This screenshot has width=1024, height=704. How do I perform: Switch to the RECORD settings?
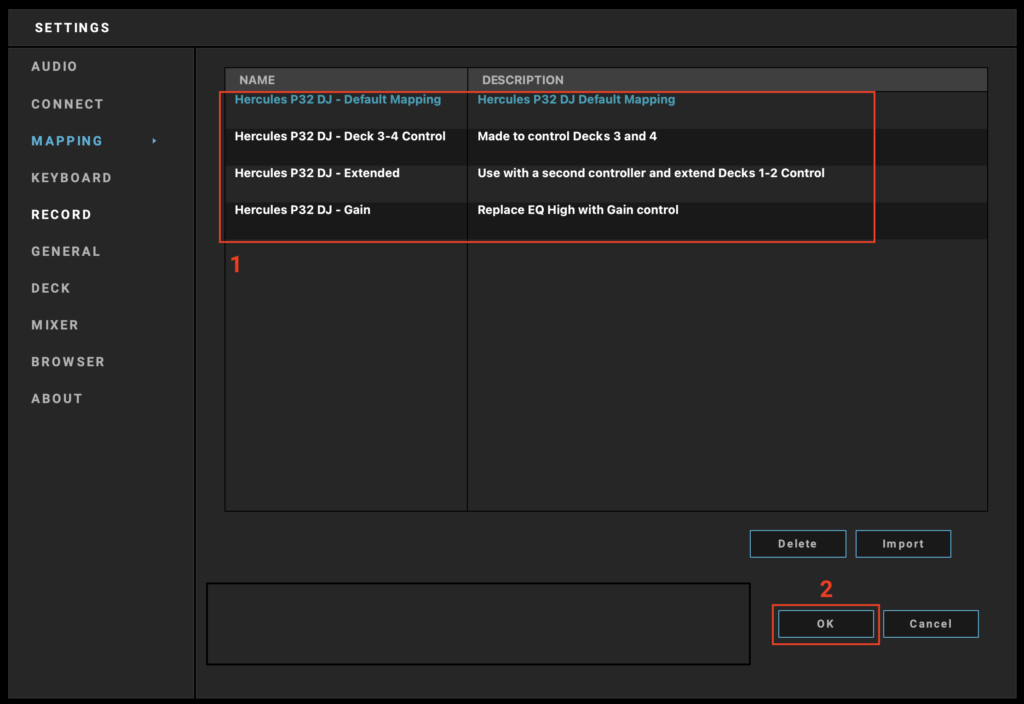[61, 215]
